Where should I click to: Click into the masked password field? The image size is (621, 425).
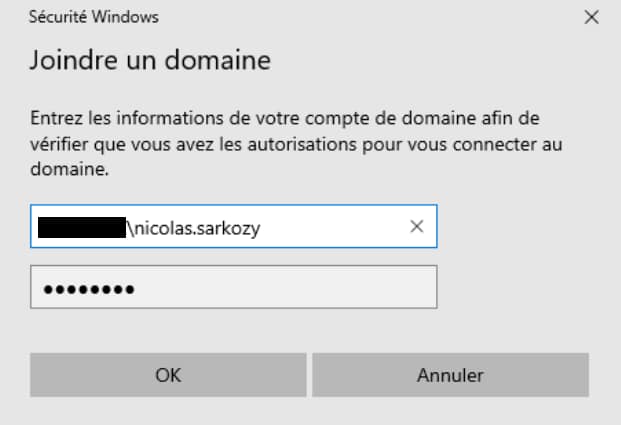tap(234, 288)
